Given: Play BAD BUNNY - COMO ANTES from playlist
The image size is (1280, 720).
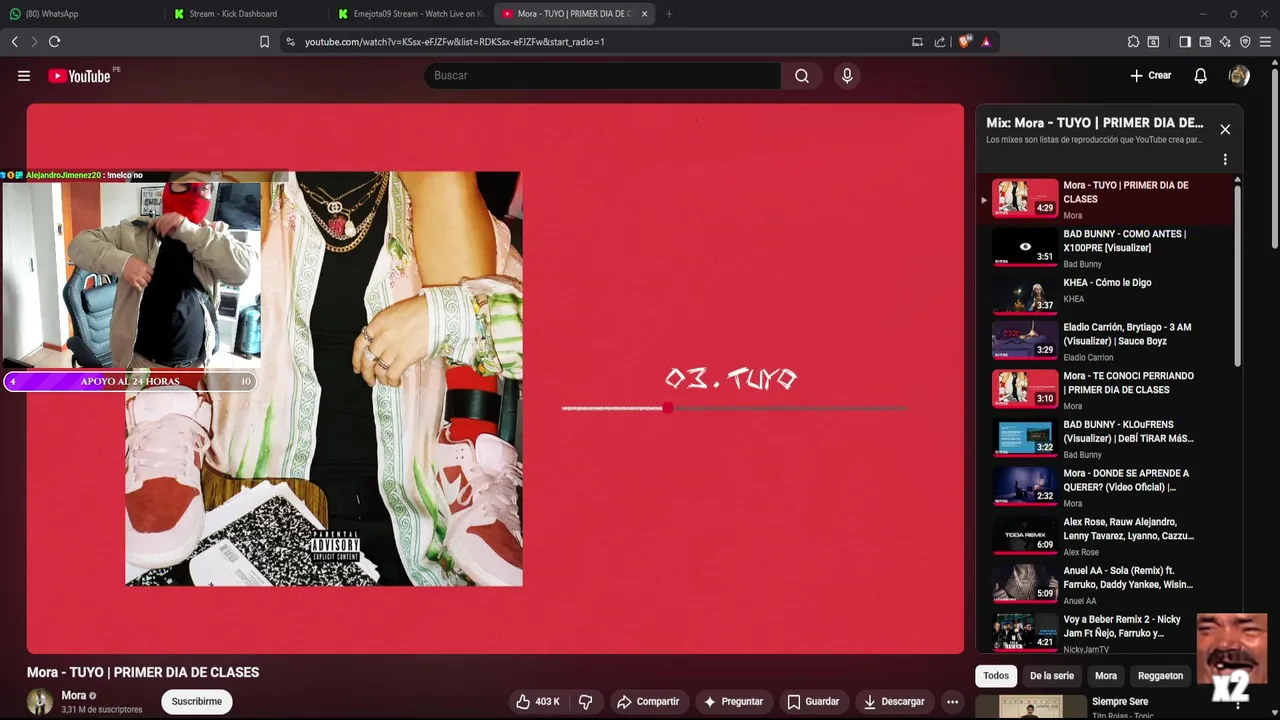Looking at the screenshot, I should [x=1107, y=250].
